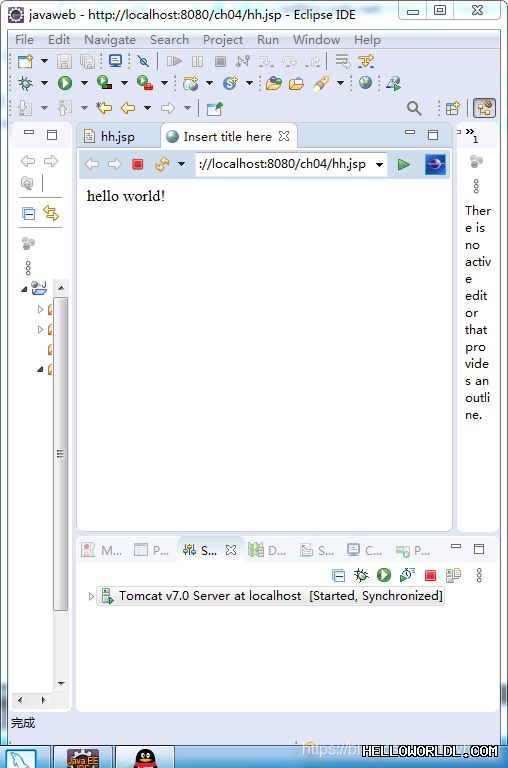Click the Last Edit Location arrow icon
The width and height of the screenshot is (508, 768).
pos(104,108)
